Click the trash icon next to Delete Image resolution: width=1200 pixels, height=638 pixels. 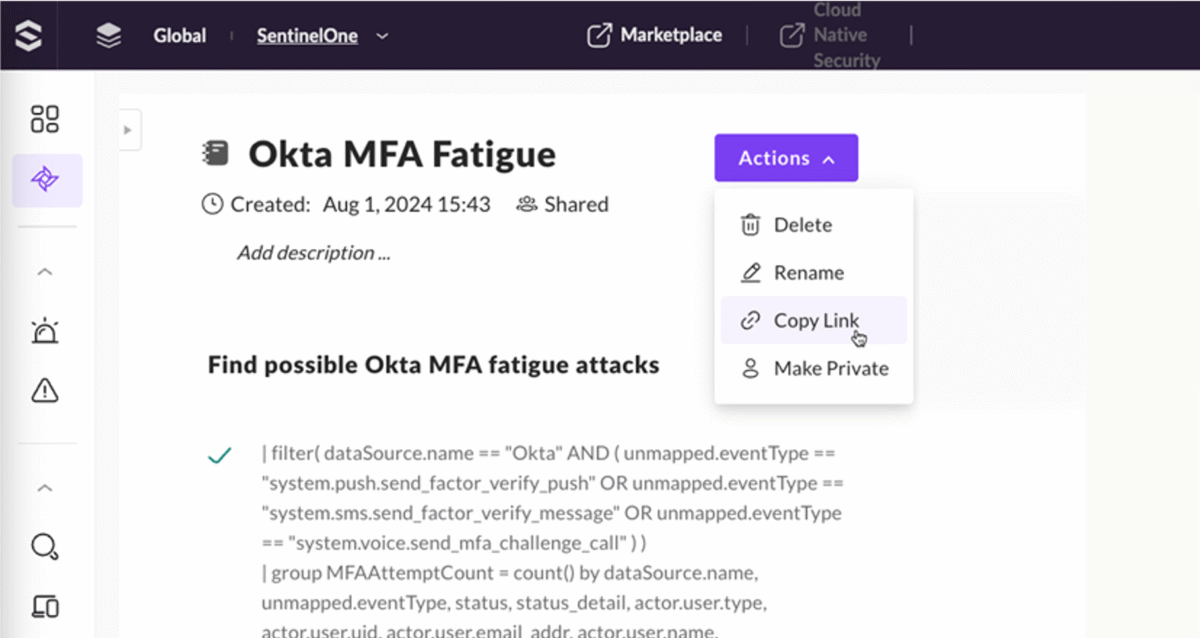point(750,224)
